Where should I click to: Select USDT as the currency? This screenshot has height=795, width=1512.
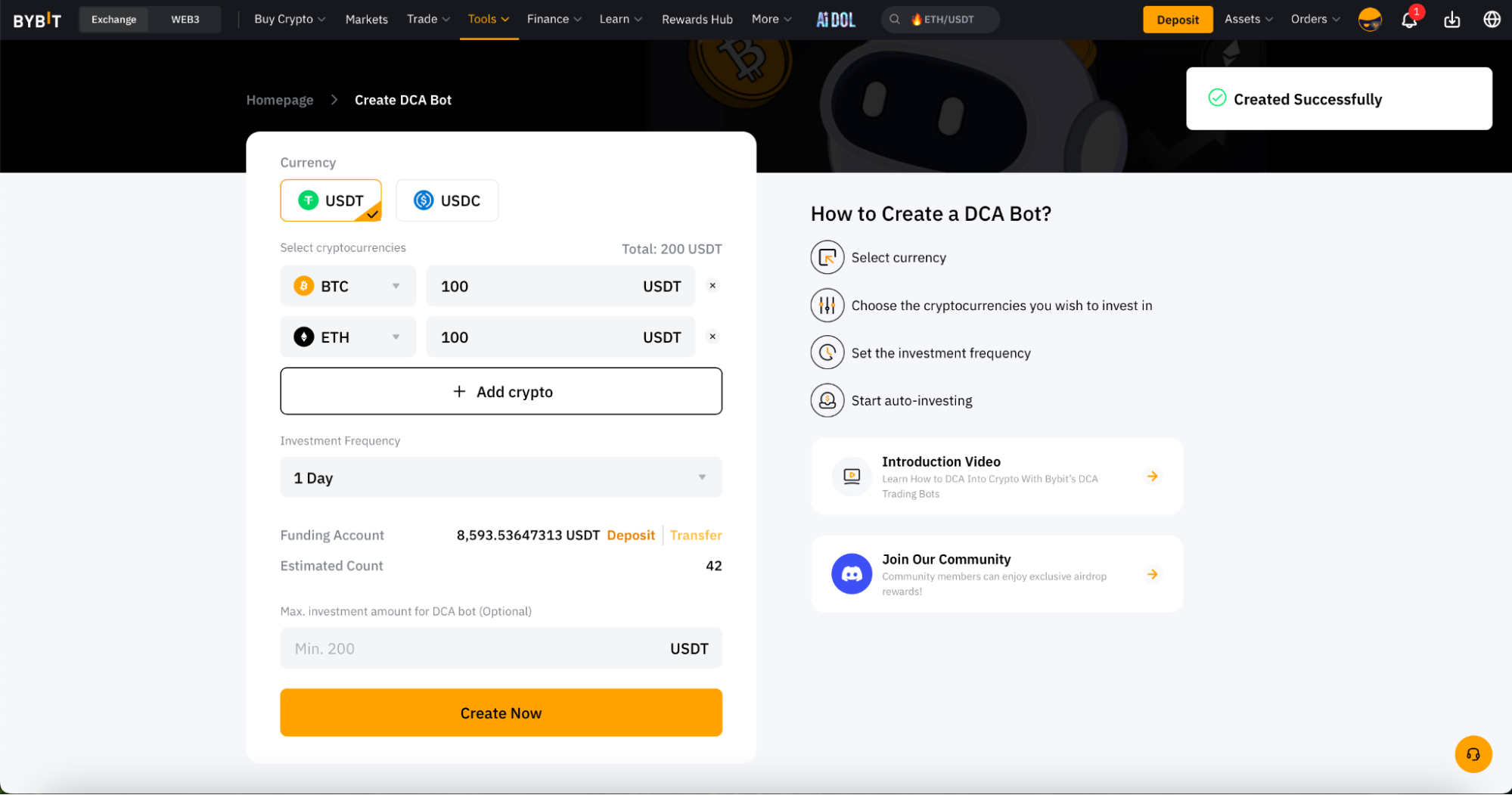[x=331, y=200]
